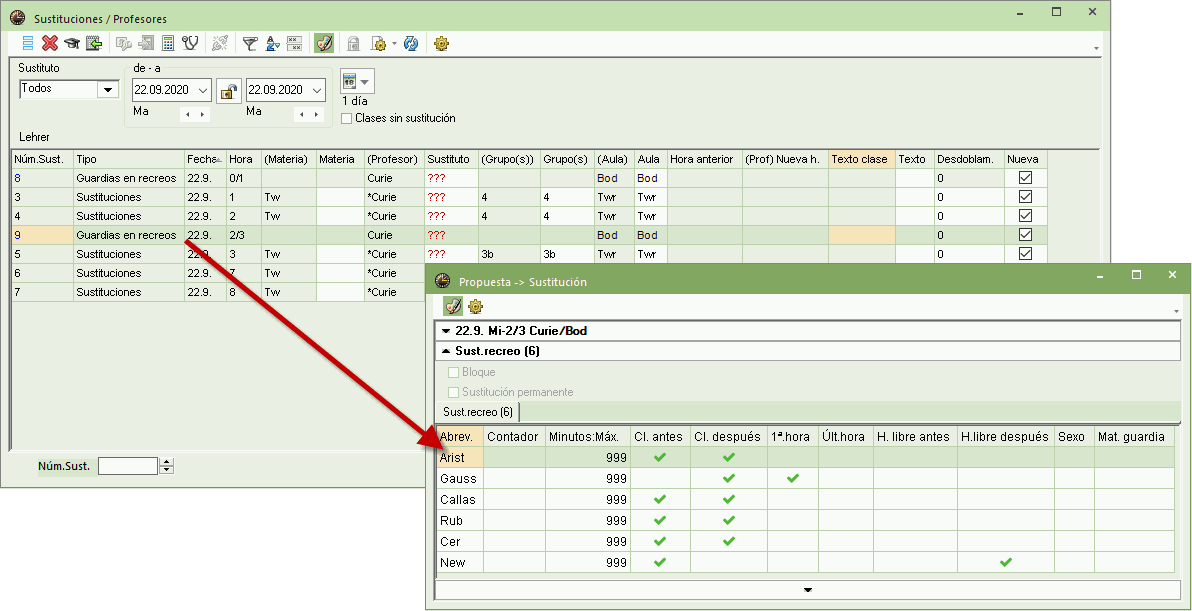Sort by the Cl. antes column header

point(661,436)
